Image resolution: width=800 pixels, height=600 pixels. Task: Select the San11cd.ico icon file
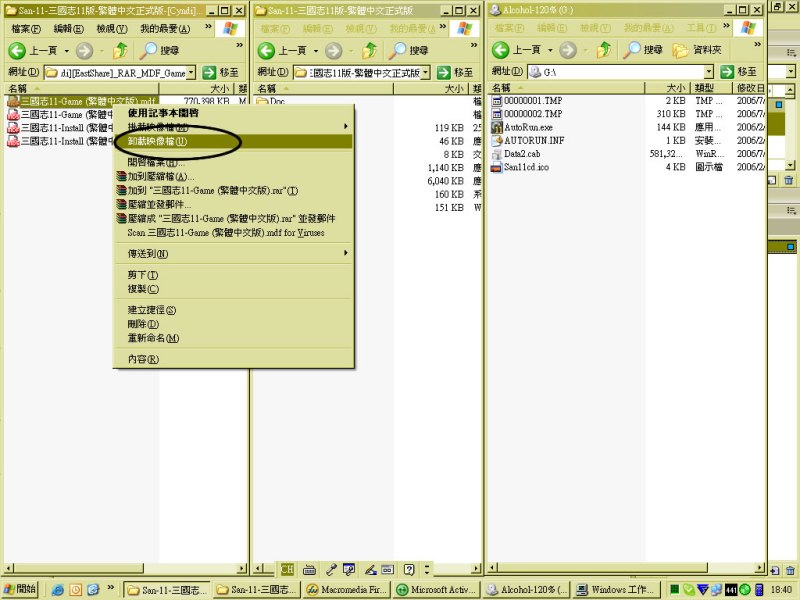(x=520, y=167)
